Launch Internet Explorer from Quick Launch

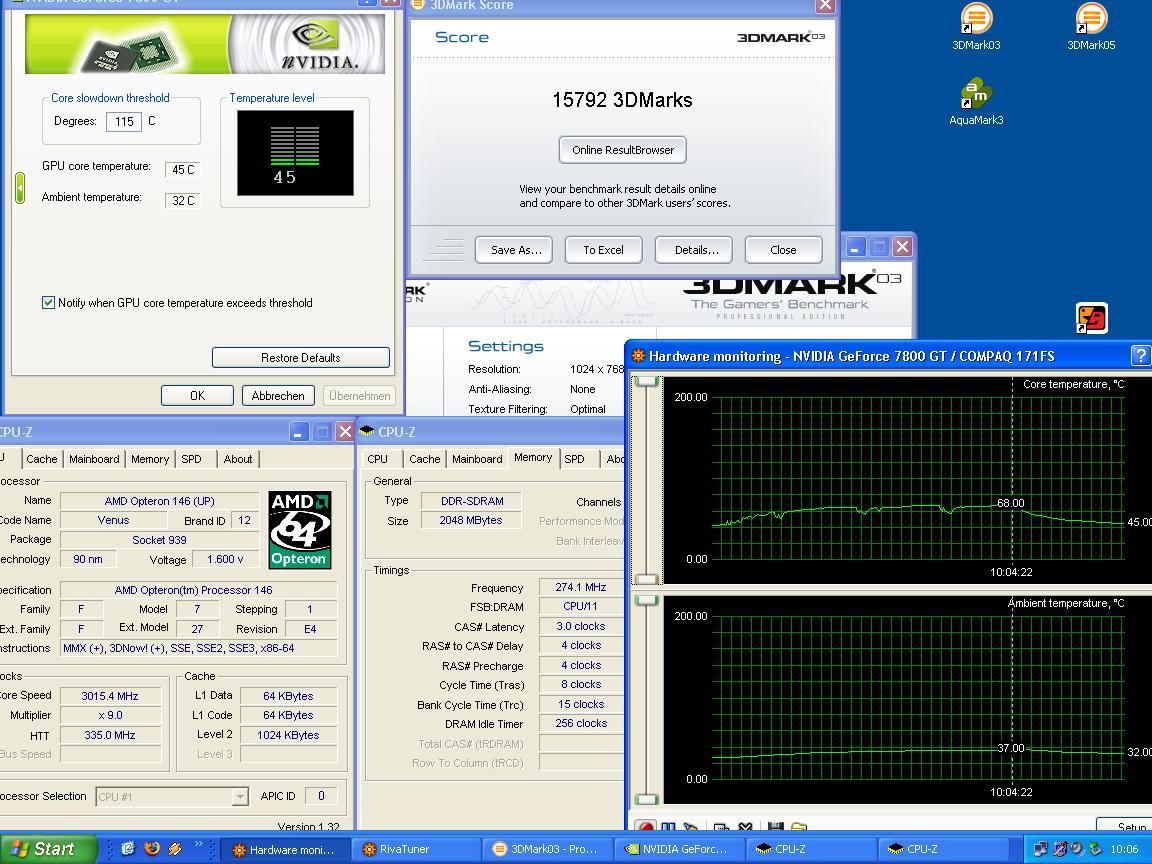(128, 849)
